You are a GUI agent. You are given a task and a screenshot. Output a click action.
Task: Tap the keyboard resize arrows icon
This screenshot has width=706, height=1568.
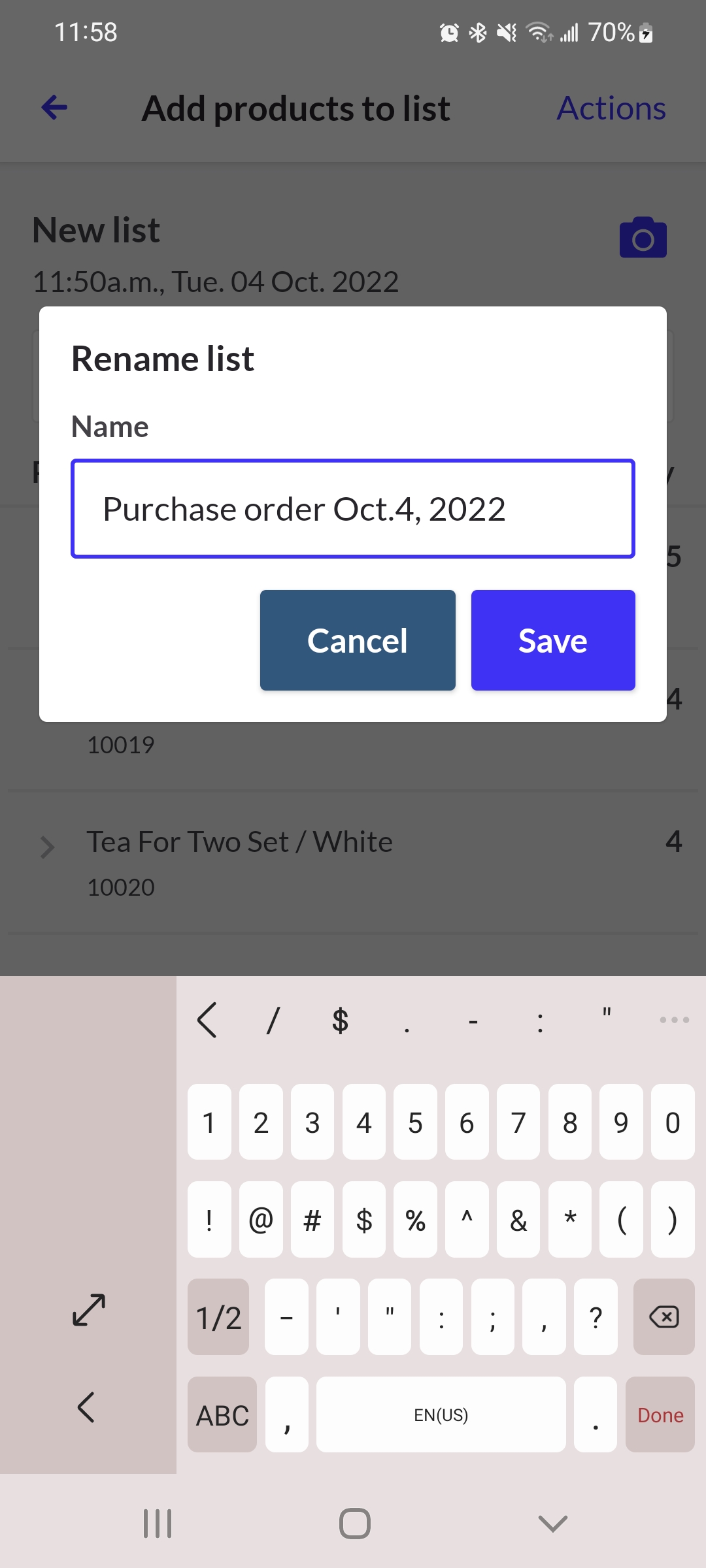(88, 1310)
